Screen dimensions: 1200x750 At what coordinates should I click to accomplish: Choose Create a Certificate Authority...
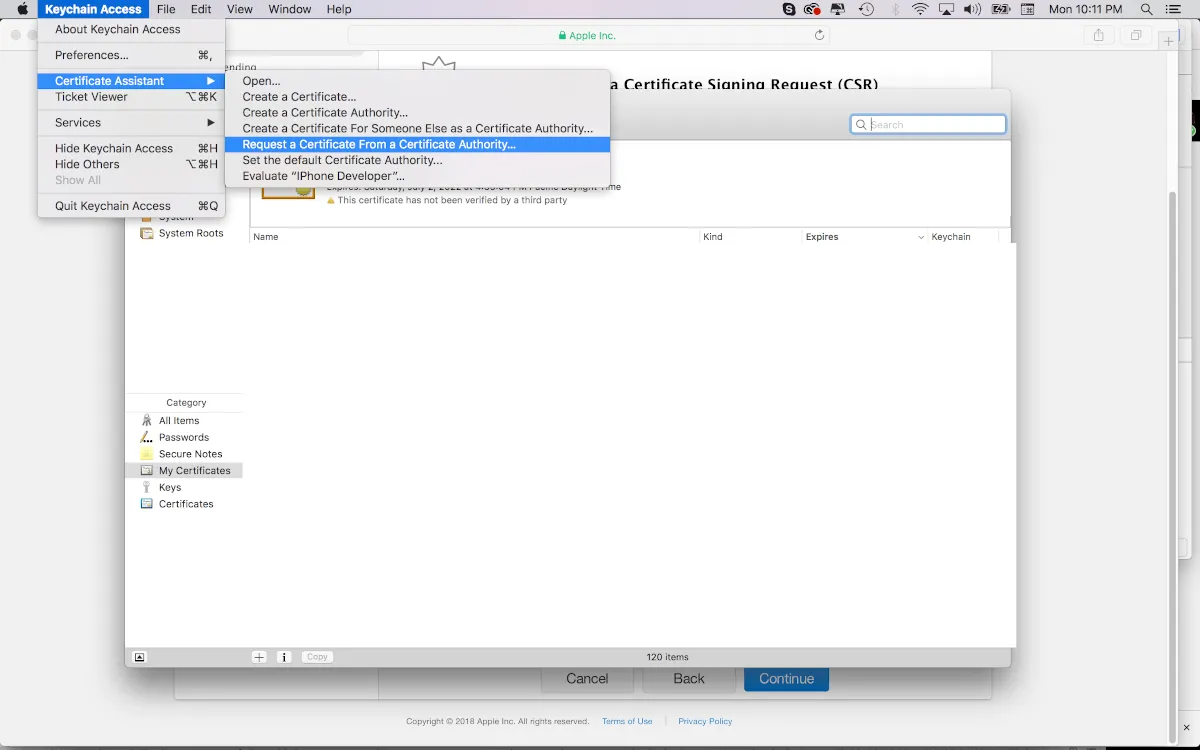click(418, 113)
